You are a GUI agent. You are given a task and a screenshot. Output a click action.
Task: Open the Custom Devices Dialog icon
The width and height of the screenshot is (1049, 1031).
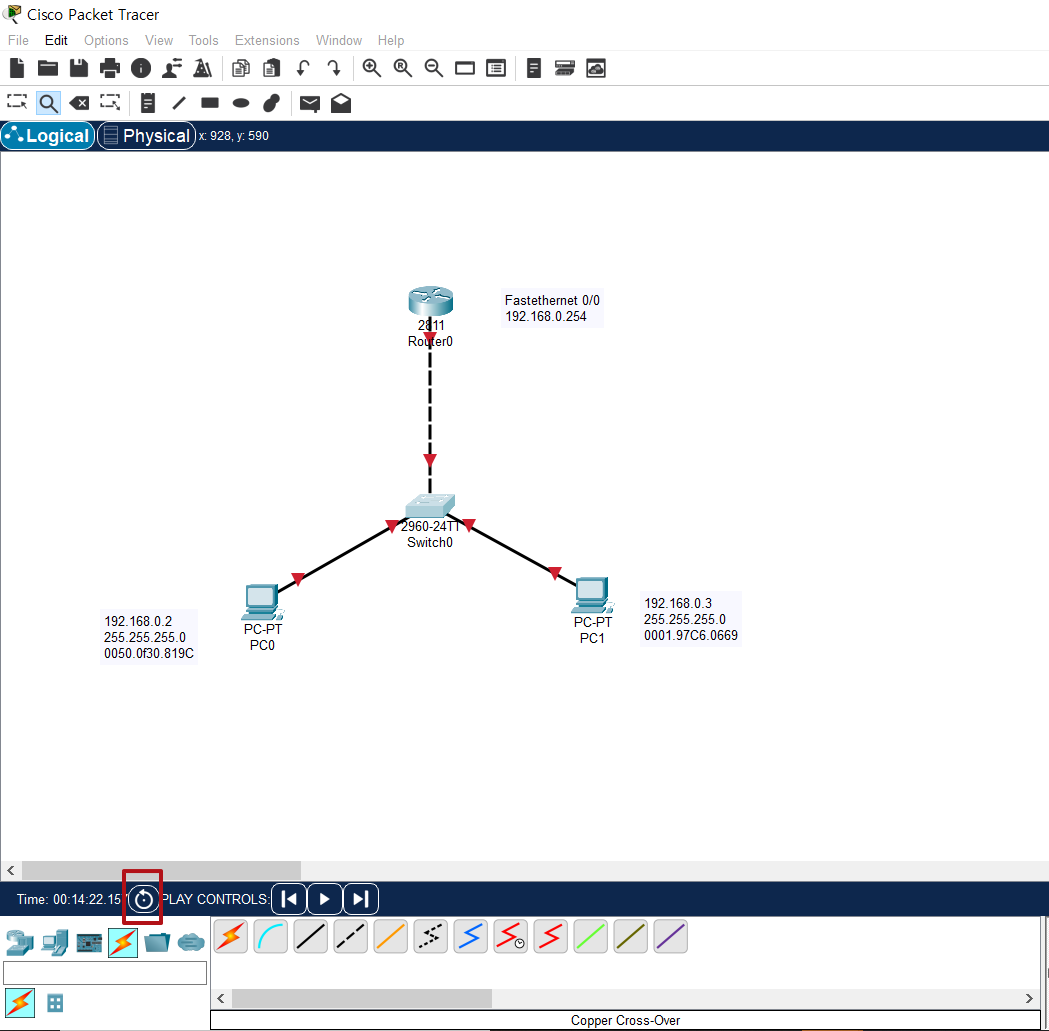click(x=496, y=68)
